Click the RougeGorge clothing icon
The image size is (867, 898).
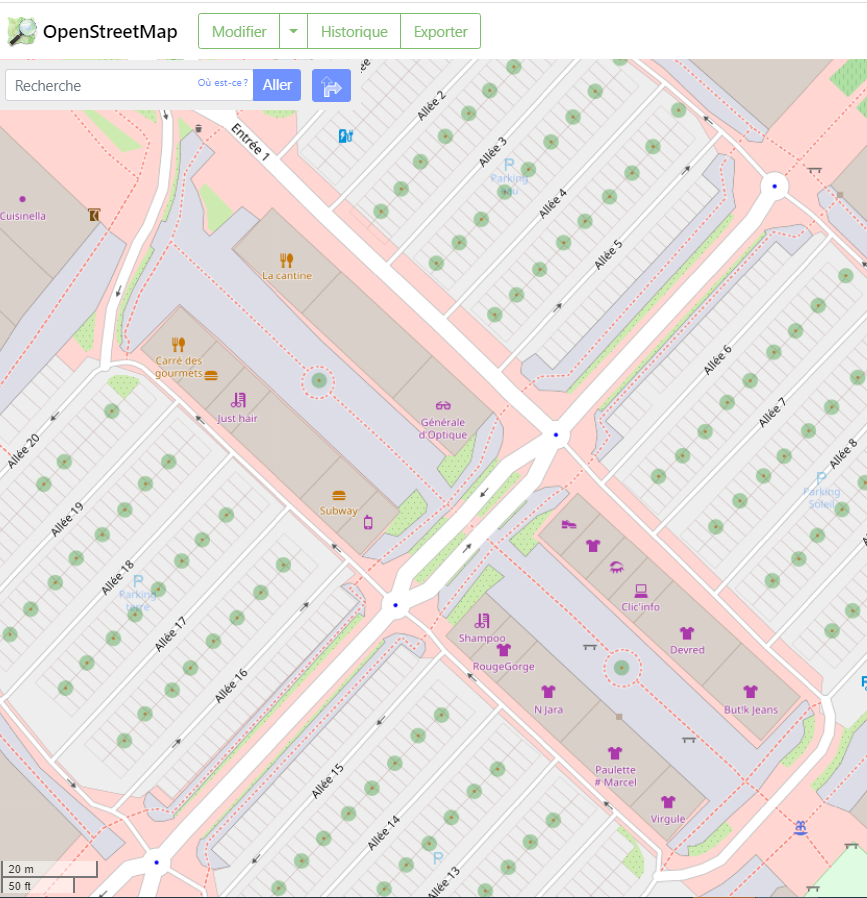click(503, 649)
